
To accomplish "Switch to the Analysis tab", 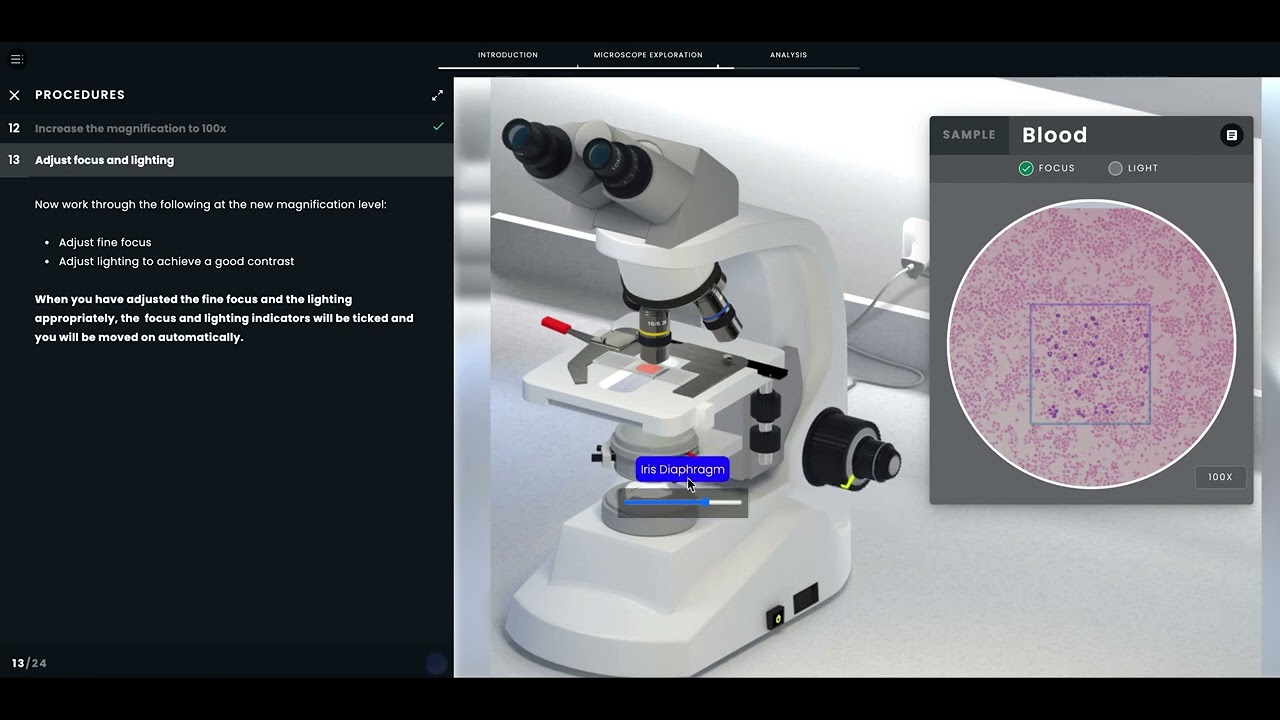I will 788,55.
